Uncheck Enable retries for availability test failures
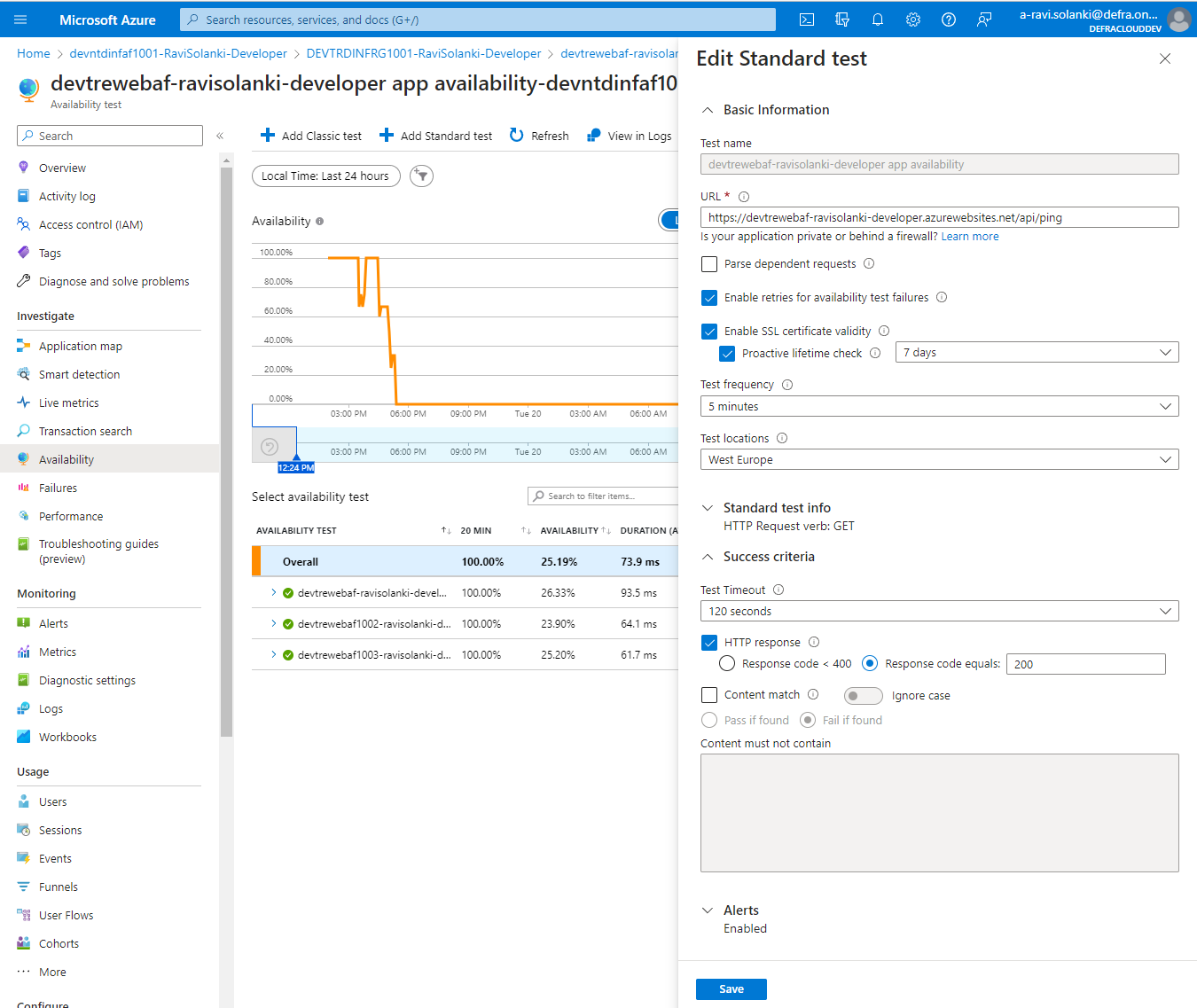The width and height of the screenshot is (1197, 1008). (709, 298)
